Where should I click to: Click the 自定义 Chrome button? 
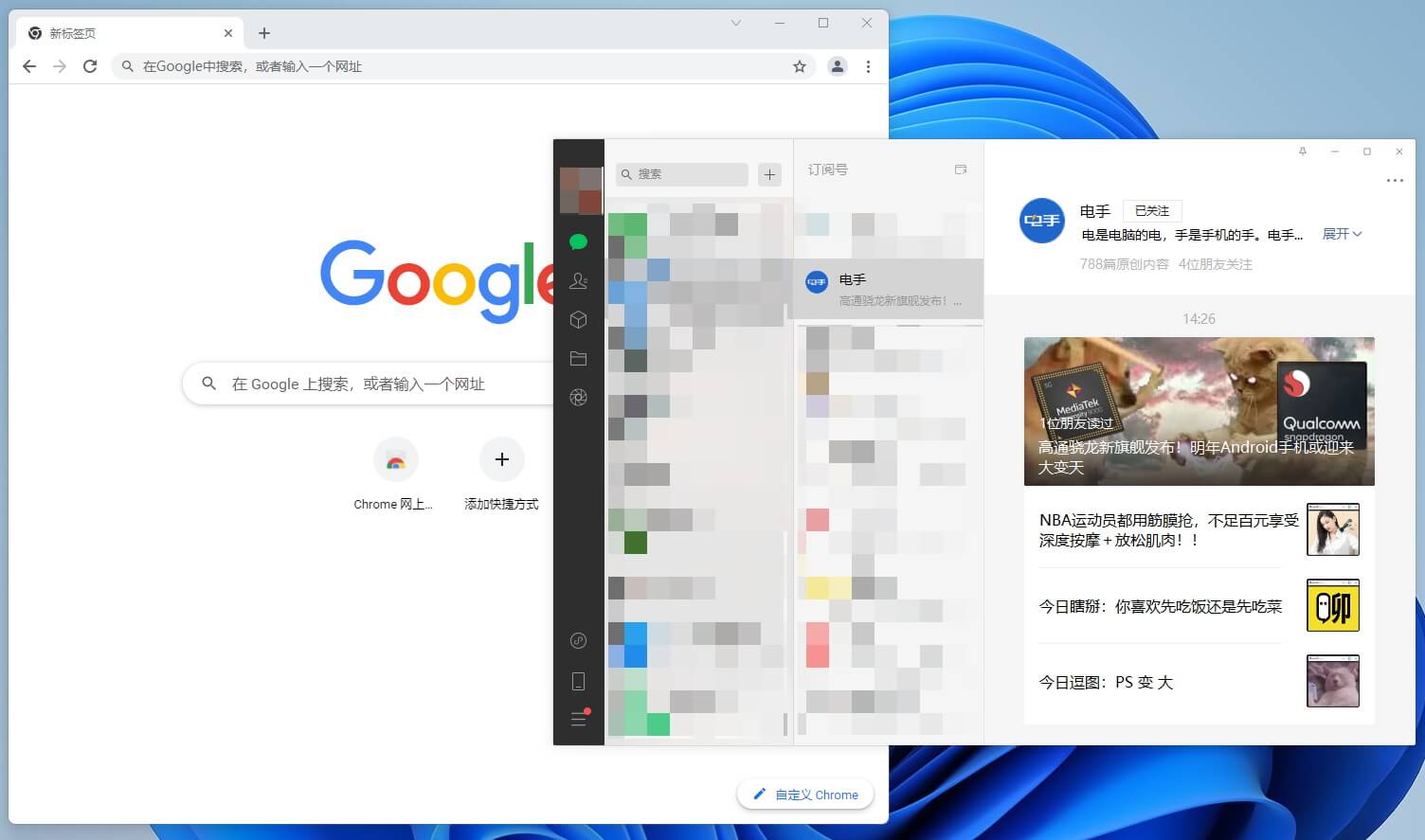click(x=804, y=795)
